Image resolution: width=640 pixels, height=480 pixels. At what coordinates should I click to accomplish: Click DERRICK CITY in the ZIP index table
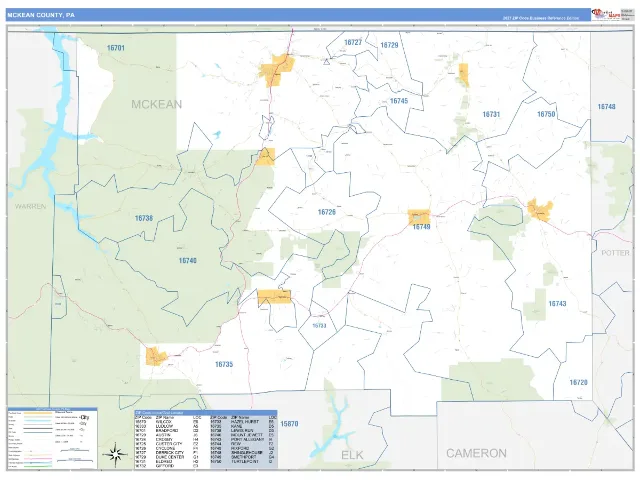coord(170,453)
